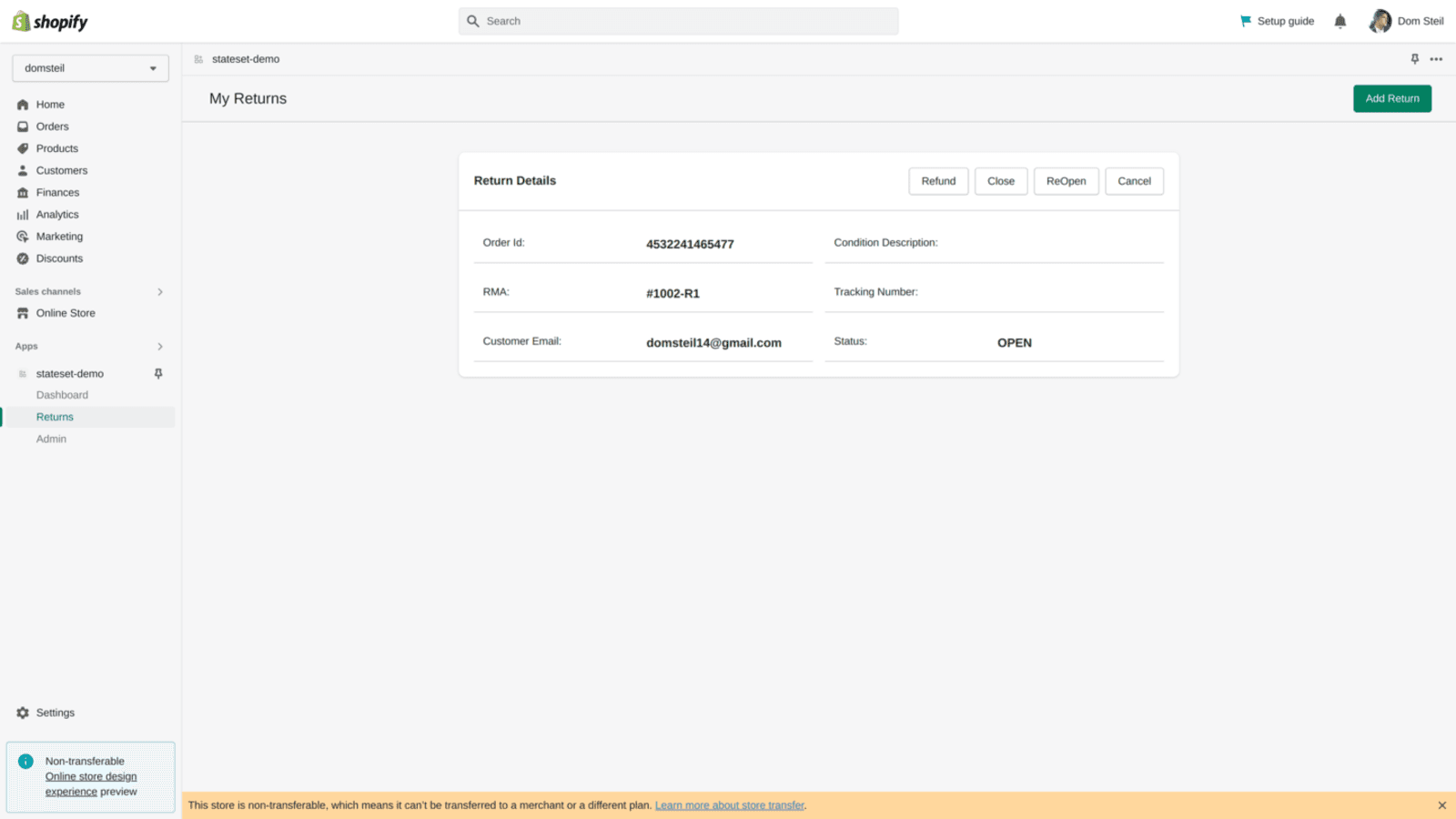This screenshot has height=819, width=1456.
Task: Dismiss the non-transferable store banner
Action: coord(1441,805)
